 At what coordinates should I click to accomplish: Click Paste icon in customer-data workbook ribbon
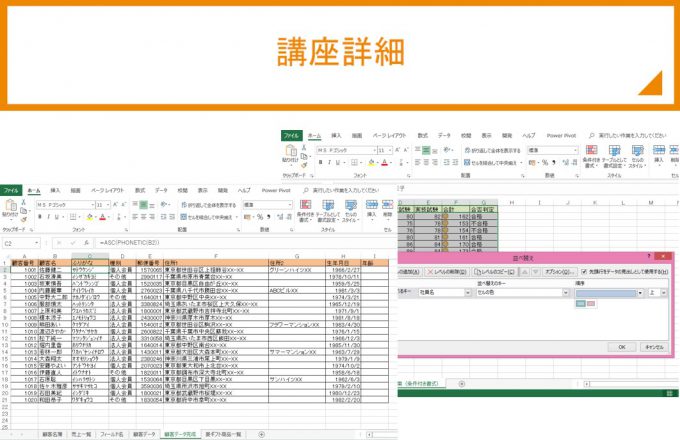(10, 205)
